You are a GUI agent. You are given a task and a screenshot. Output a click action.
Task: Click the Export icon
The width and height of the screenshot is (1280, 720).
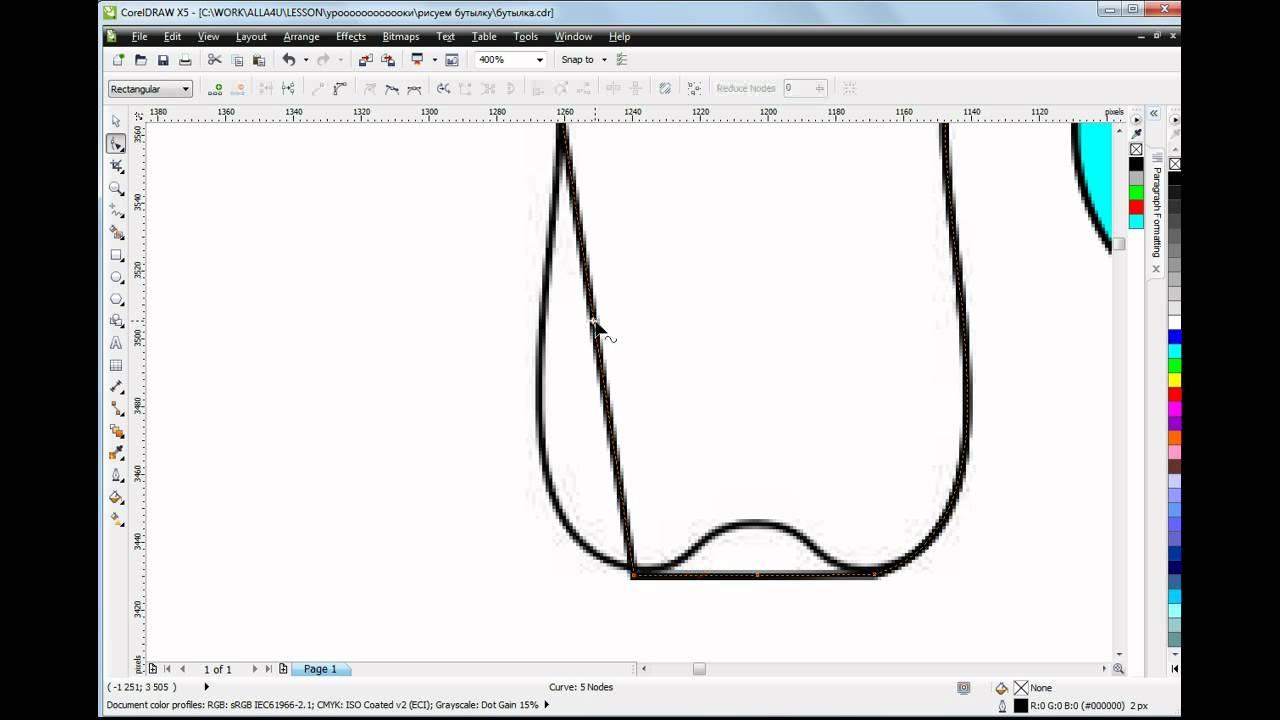(387, 60)
